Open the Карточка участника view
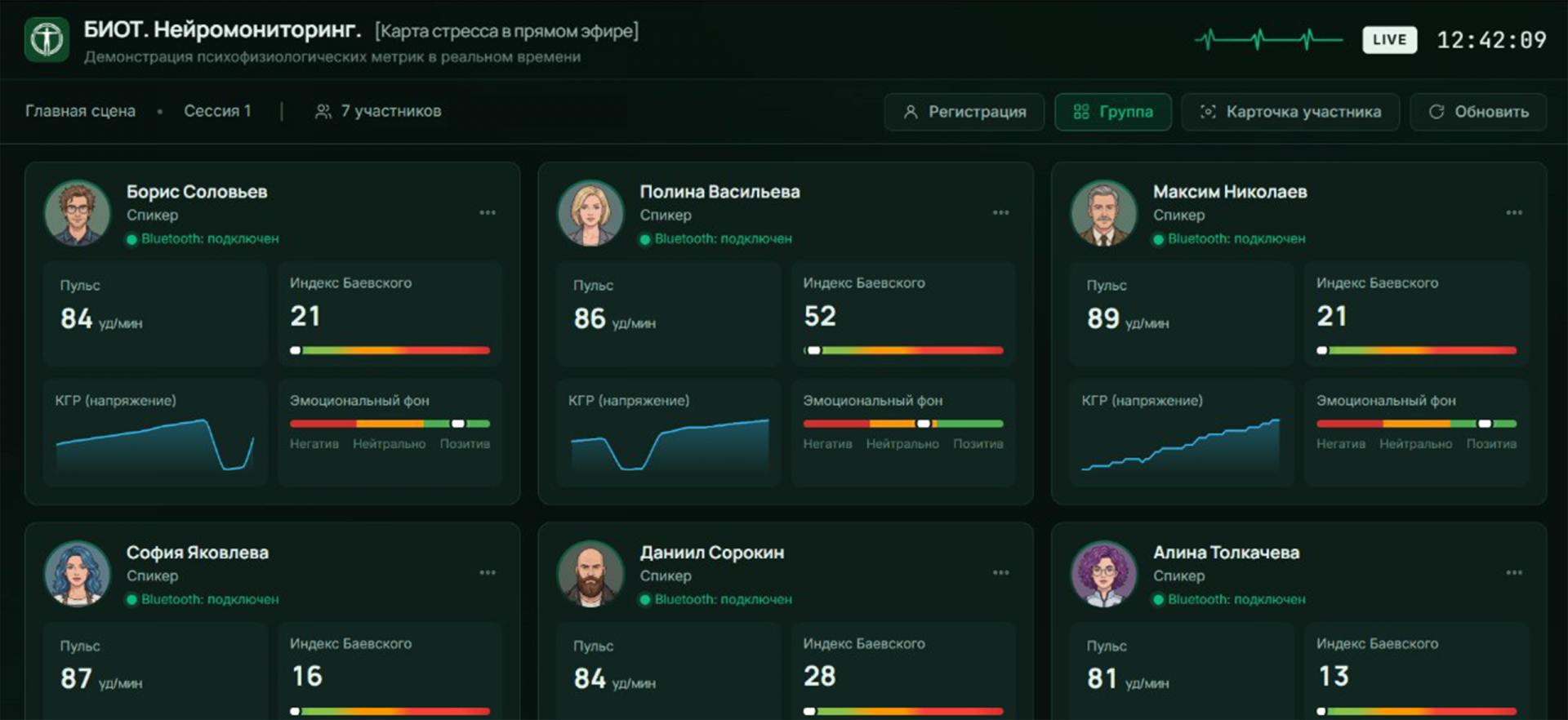Viewport: 1568px width, 720px height. (x=1290, y=112)
